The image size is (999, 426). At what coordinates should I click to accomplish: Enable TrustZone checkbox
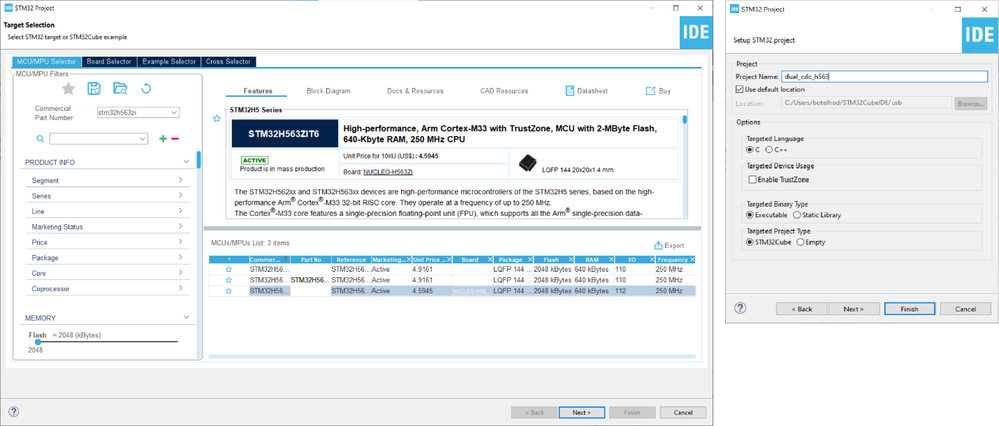tap(752, 180)
